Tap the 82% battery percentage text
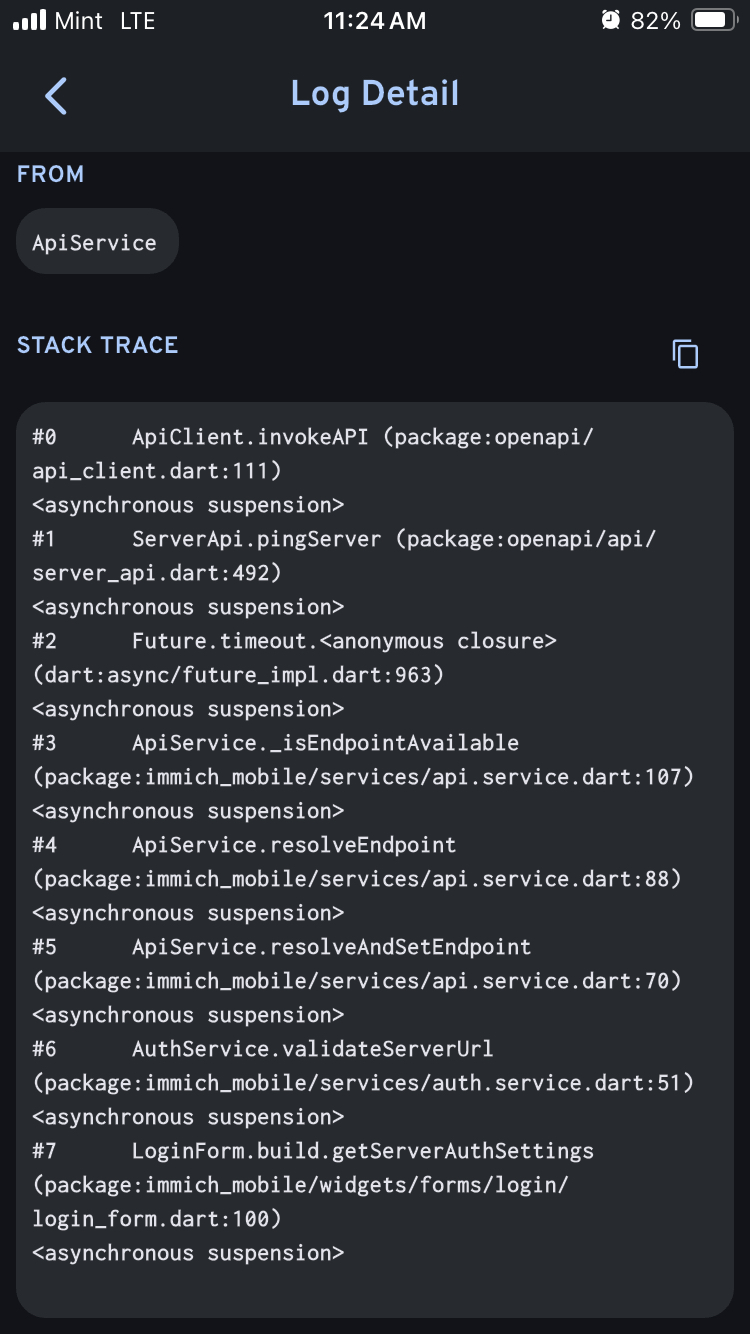The height and width of the screenshot is (1334, 750). [x=656, y=21]
